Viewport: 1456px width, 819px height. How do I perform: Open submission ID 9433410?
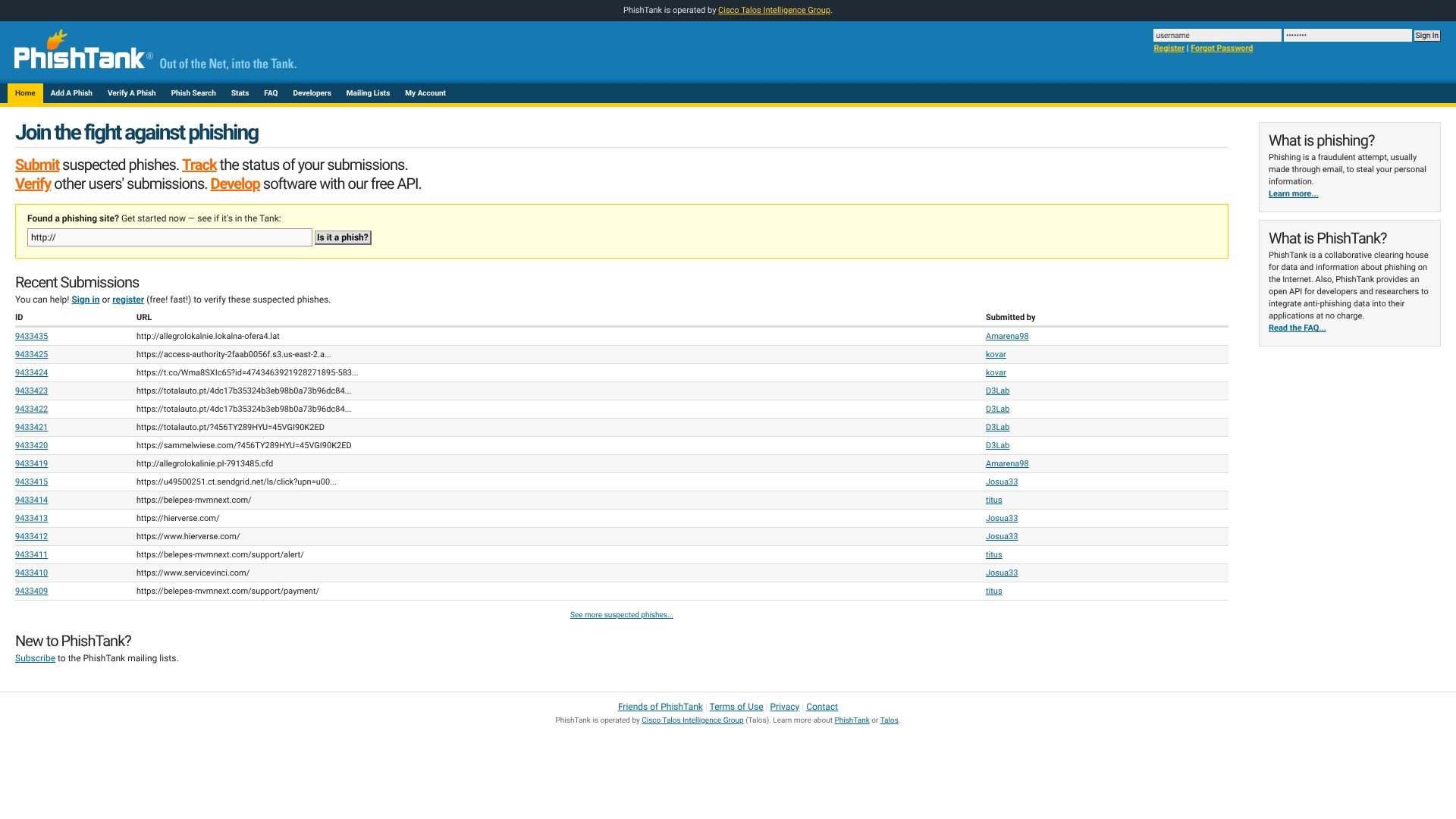pyautogui.click(x=31, y=573)
